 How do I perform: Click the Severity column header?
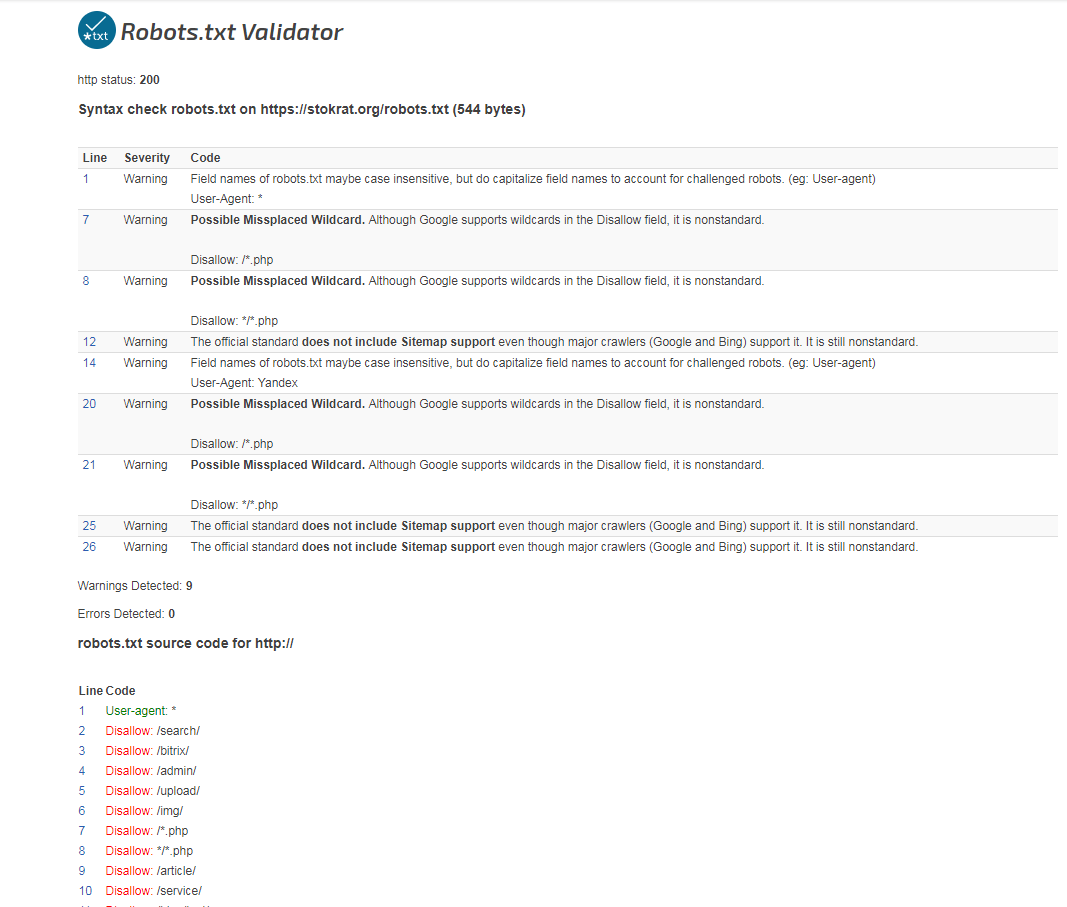pyautogui.click(x=147, y=158)
